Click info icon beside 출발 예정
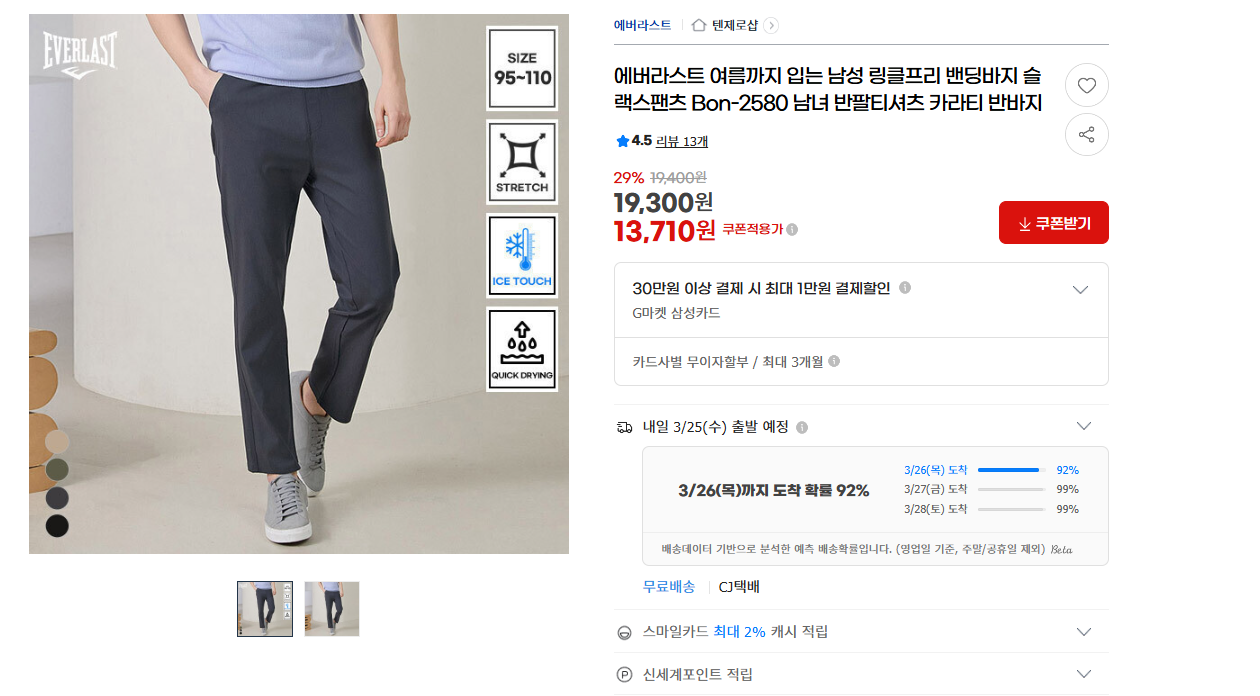1260x696 pixels. click(x=802, y=427)
